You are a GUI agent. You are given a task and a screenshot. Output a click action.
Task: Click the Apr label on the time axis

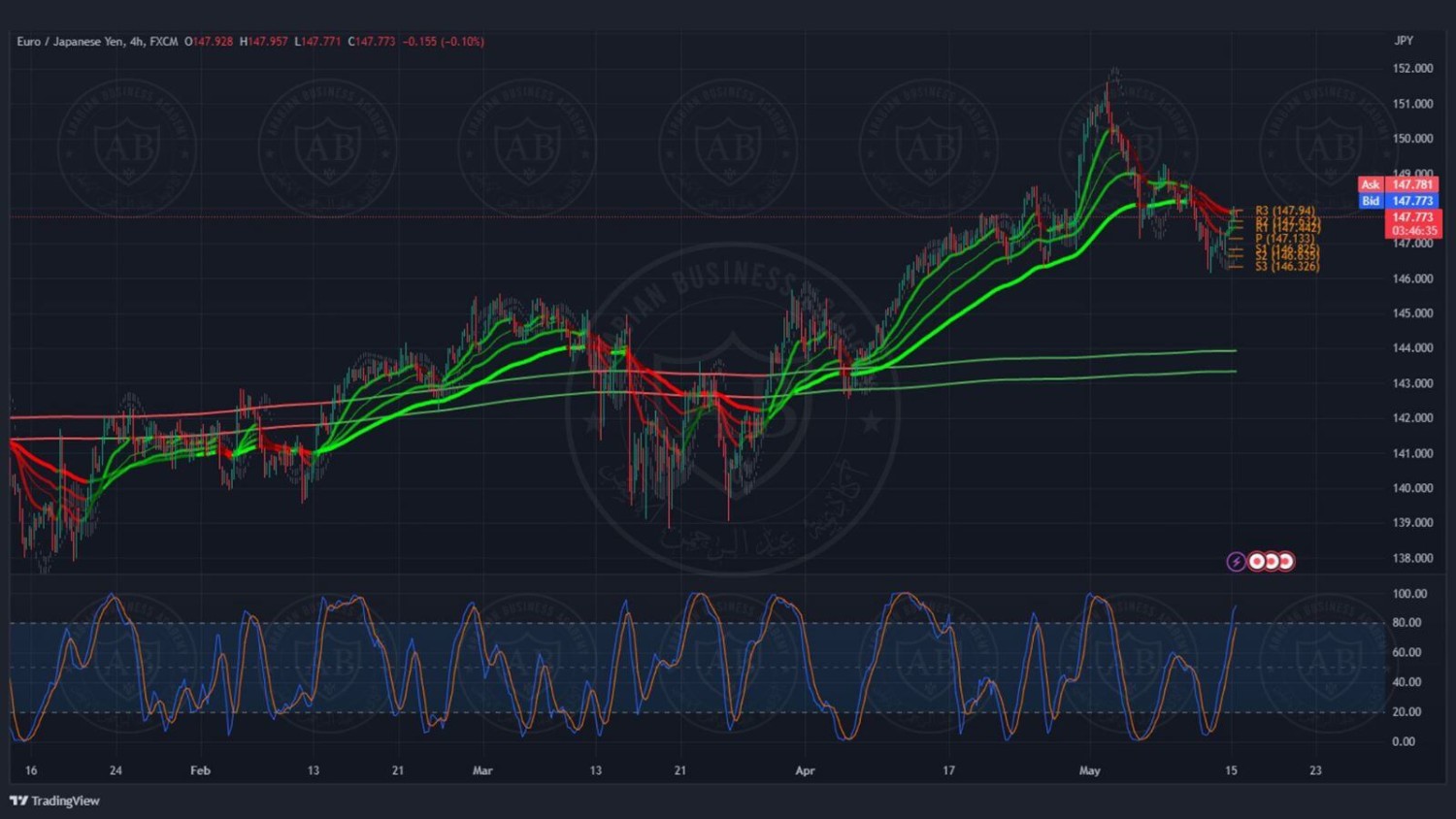point(805,770)
